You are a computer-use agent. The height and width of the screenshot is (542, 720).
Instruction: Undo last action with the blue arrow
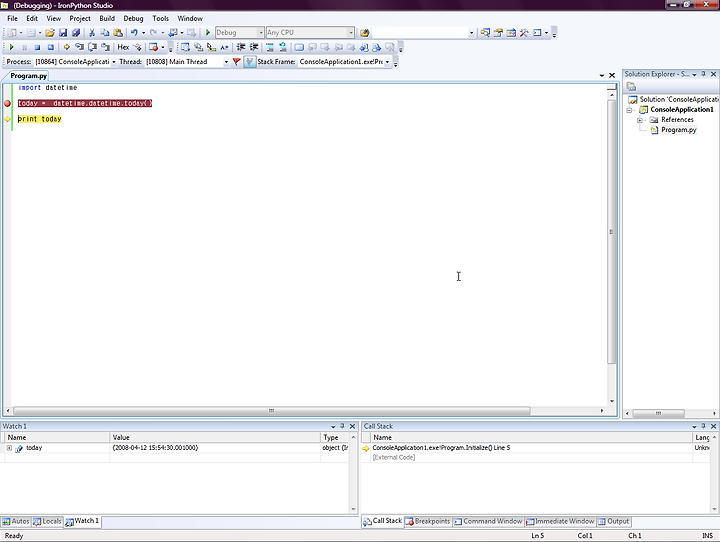(134, 33)
